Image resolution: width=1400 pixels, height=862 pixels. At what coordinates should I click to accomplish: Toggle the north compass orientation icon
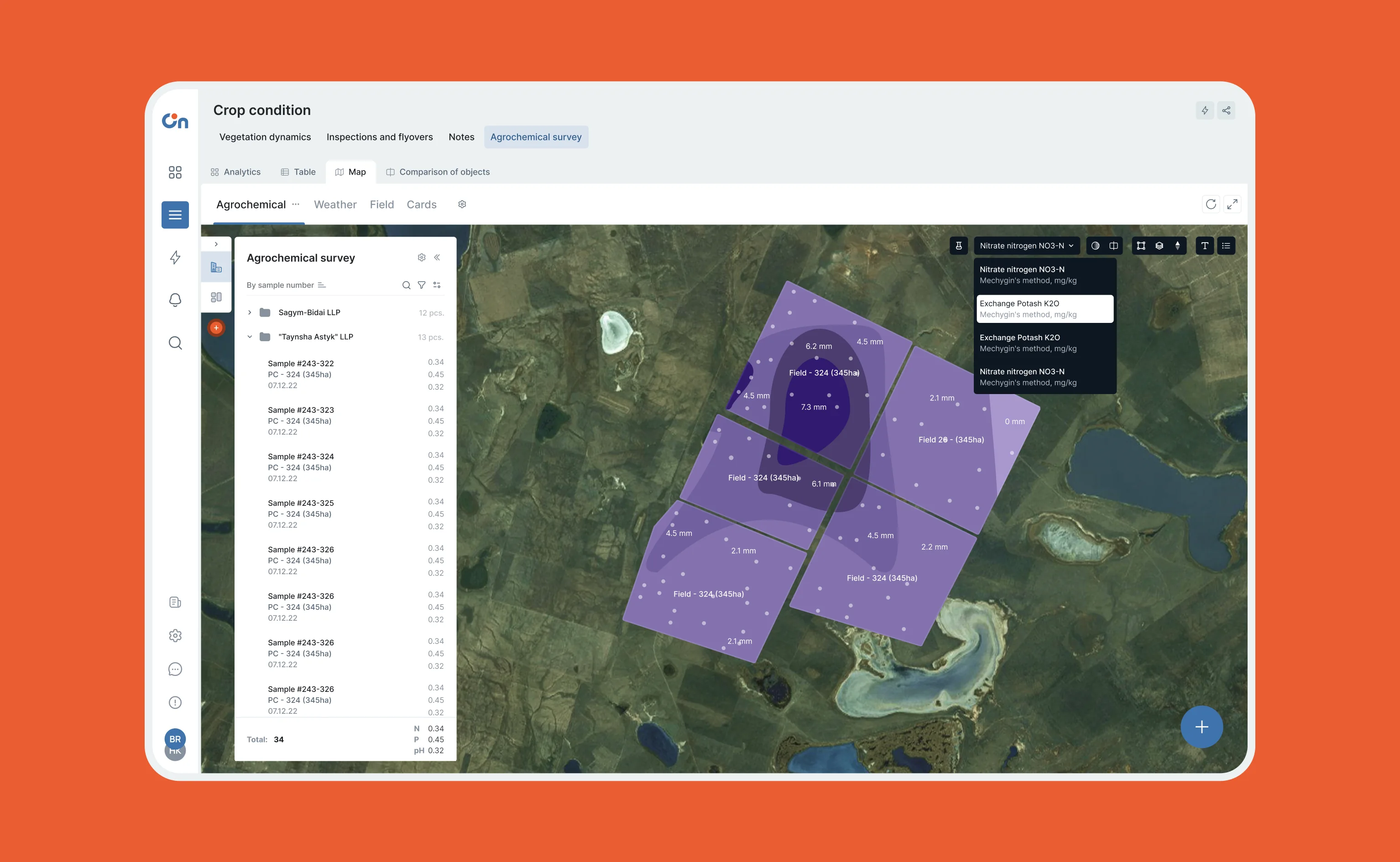pos(1177,246)
